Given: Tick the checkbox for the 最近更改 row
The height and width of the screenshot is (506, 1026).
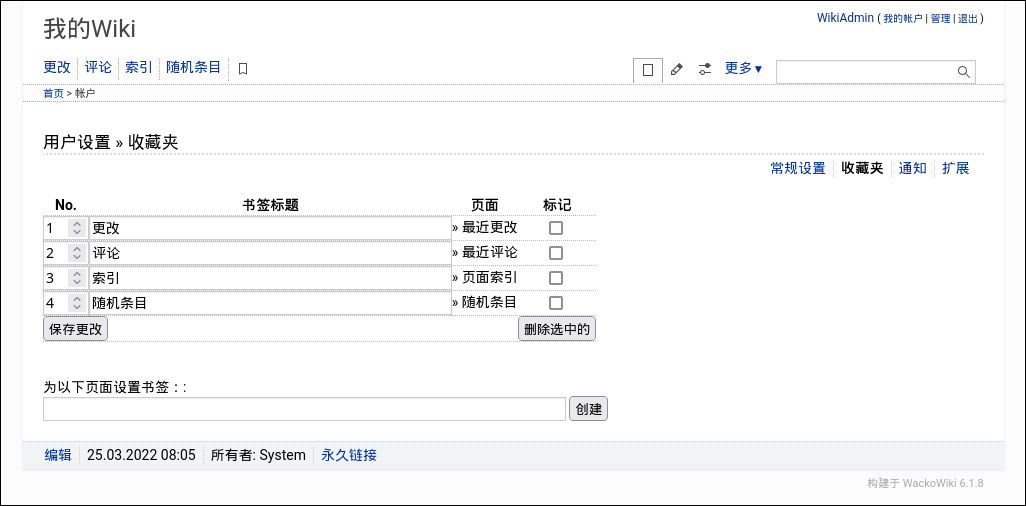Looking at the screenshot, I should tap(556, 228).
